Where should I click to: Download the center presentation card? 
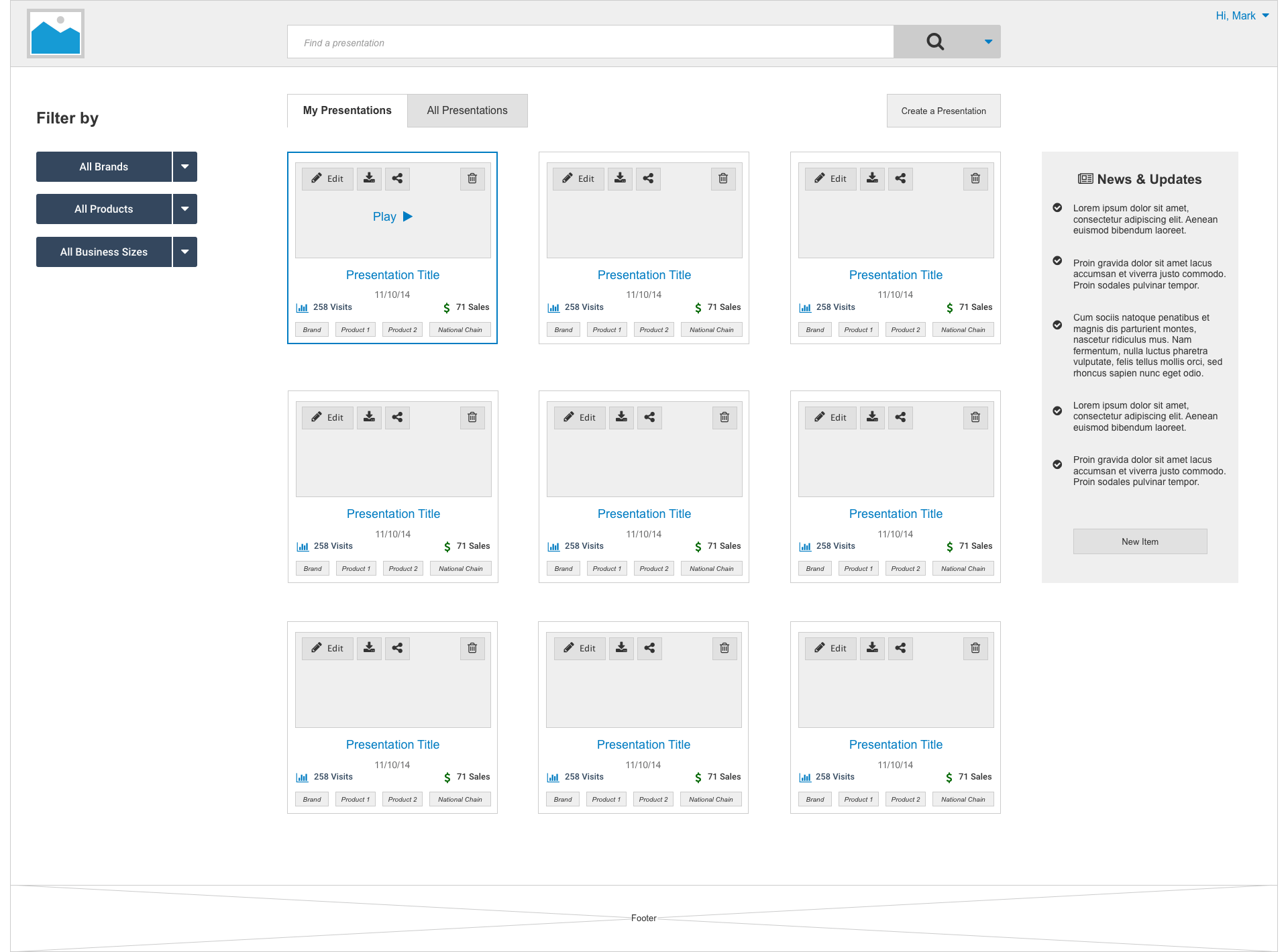(x=621, y=417)
